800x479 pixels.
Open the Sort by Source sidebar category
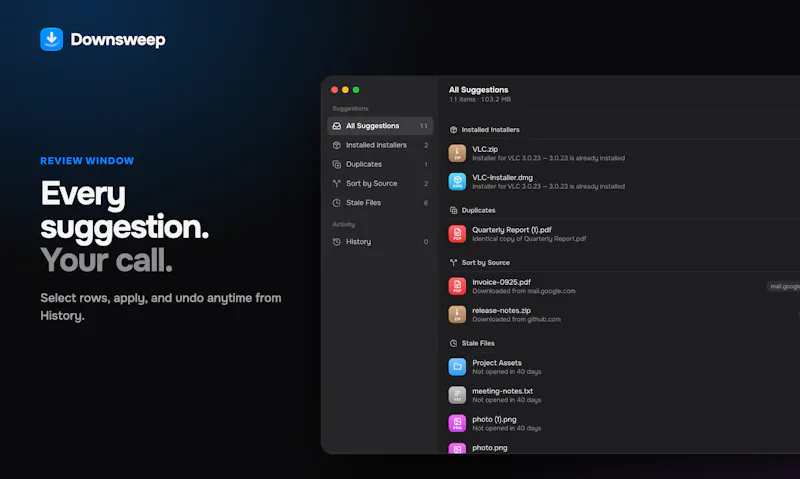(380, 184)
